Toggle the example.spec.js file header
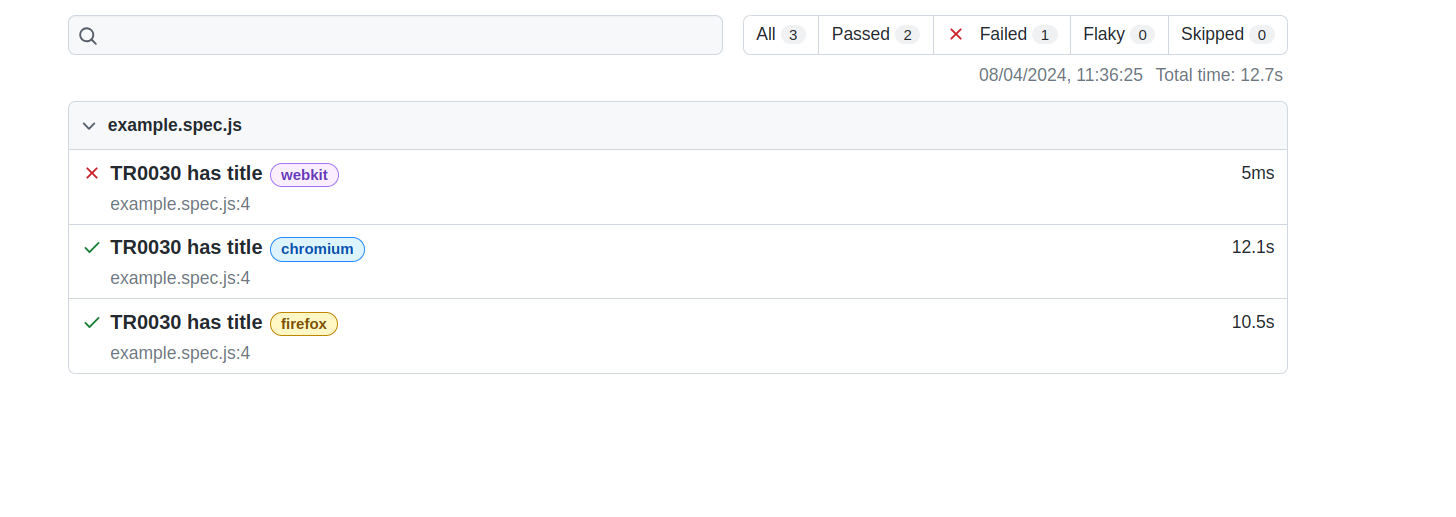 pos(677,126)
